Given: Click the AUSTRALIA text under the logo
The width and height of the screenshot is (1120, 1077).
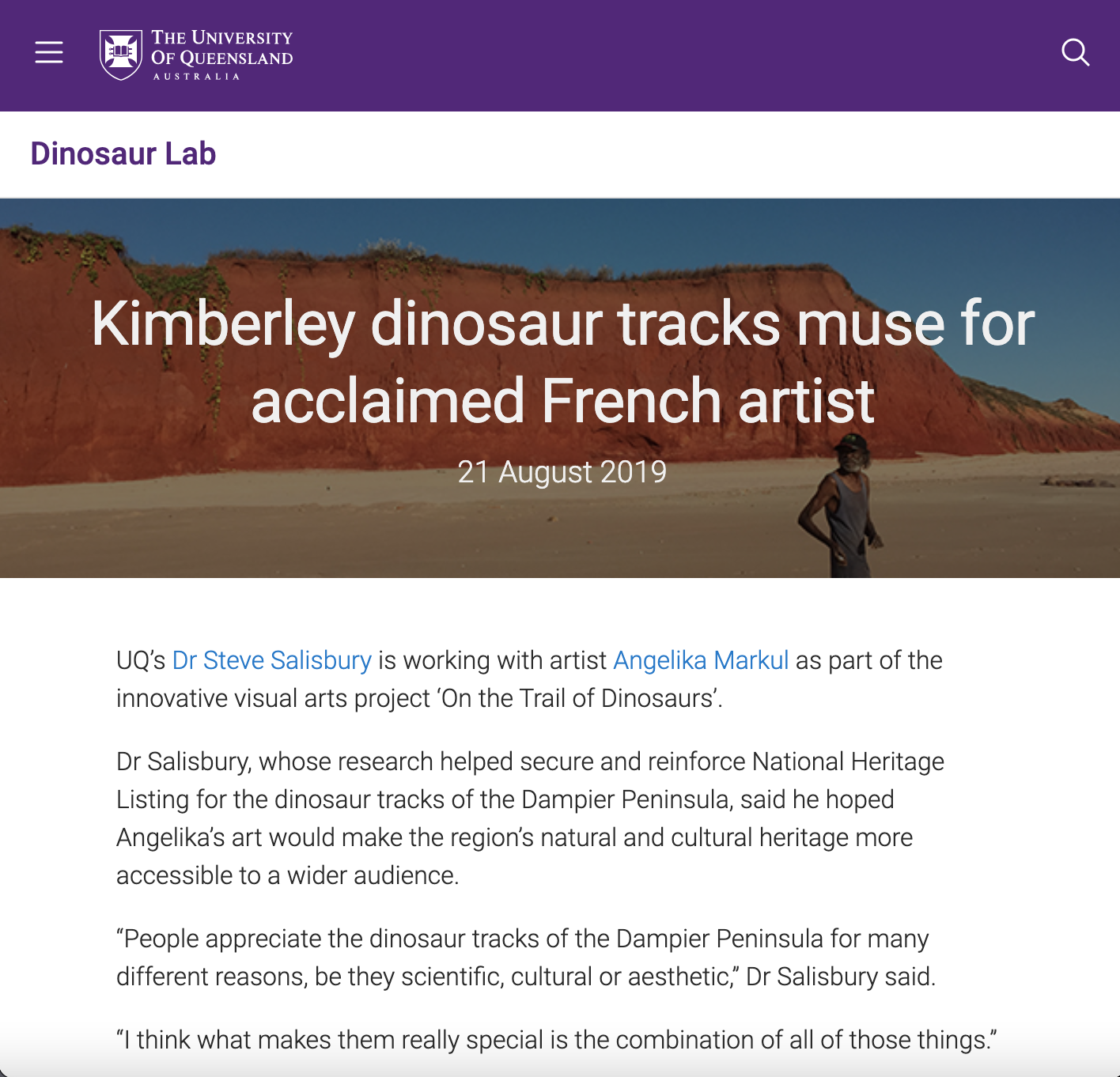Looking at the screenshot, I should coord(196,77).
